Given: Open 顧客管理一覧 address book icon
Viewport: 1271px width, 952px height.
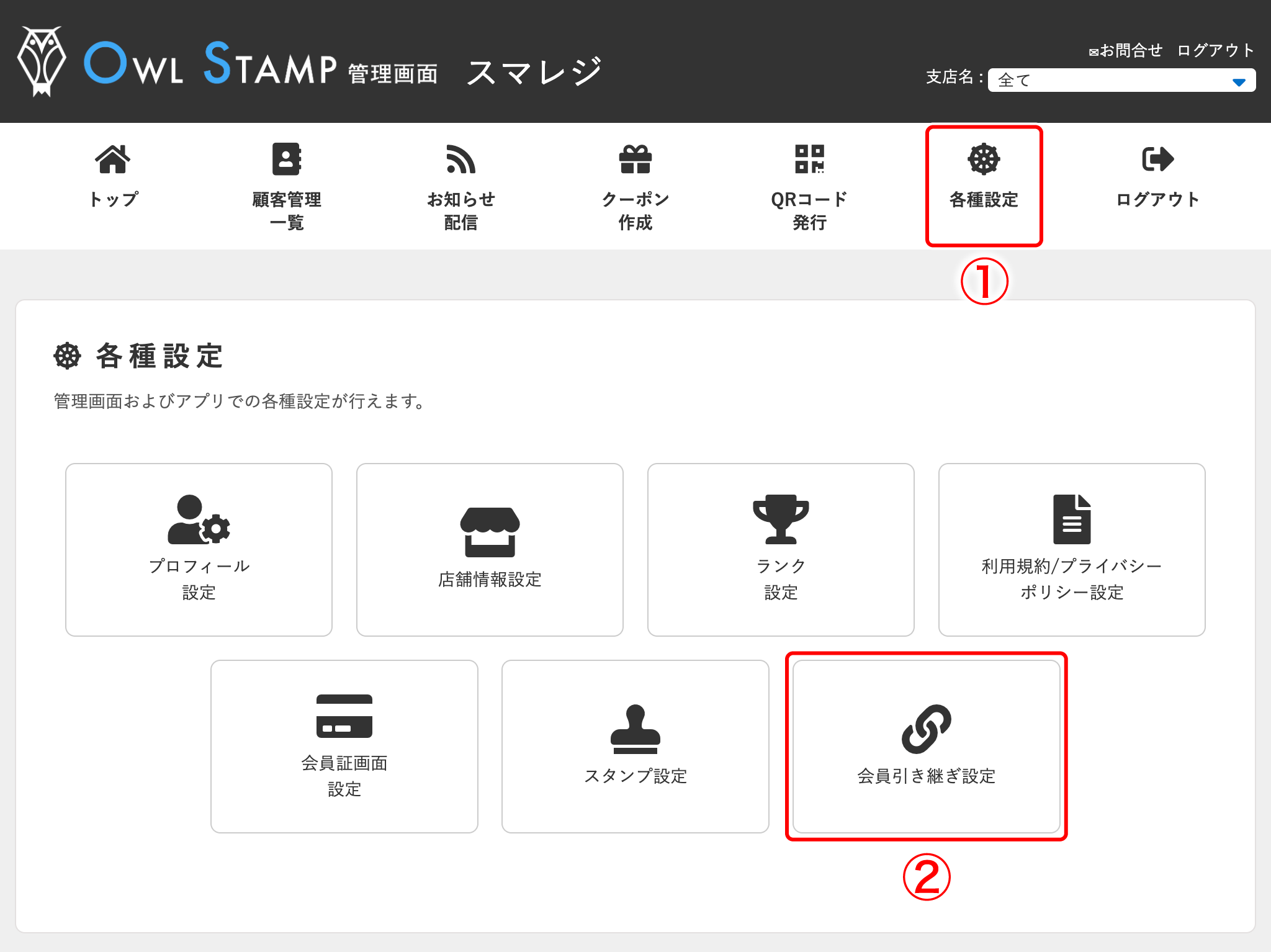Looking at the screenshot, I should (x=286, y=159).
